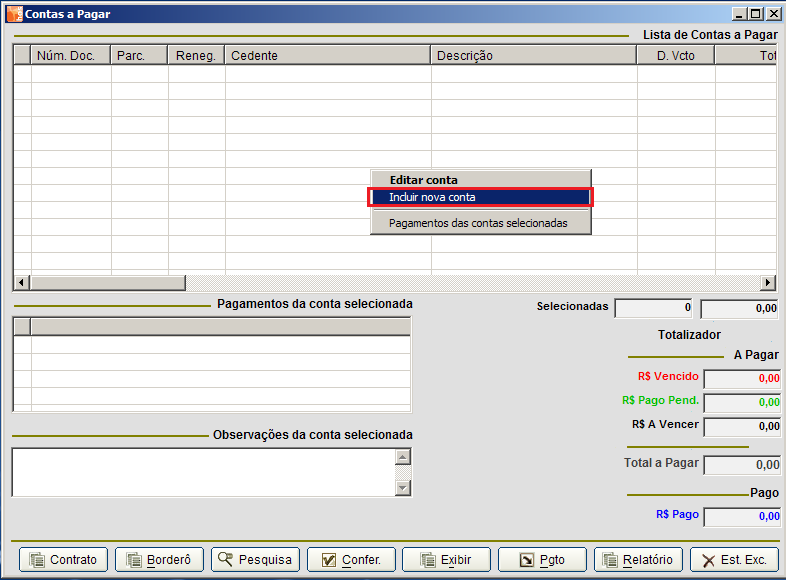The height and width of the screenshot is (580, 786).
Task: Click the Pesquisa magnifier button
Action: pyautogui.click(x=255, y=560)
